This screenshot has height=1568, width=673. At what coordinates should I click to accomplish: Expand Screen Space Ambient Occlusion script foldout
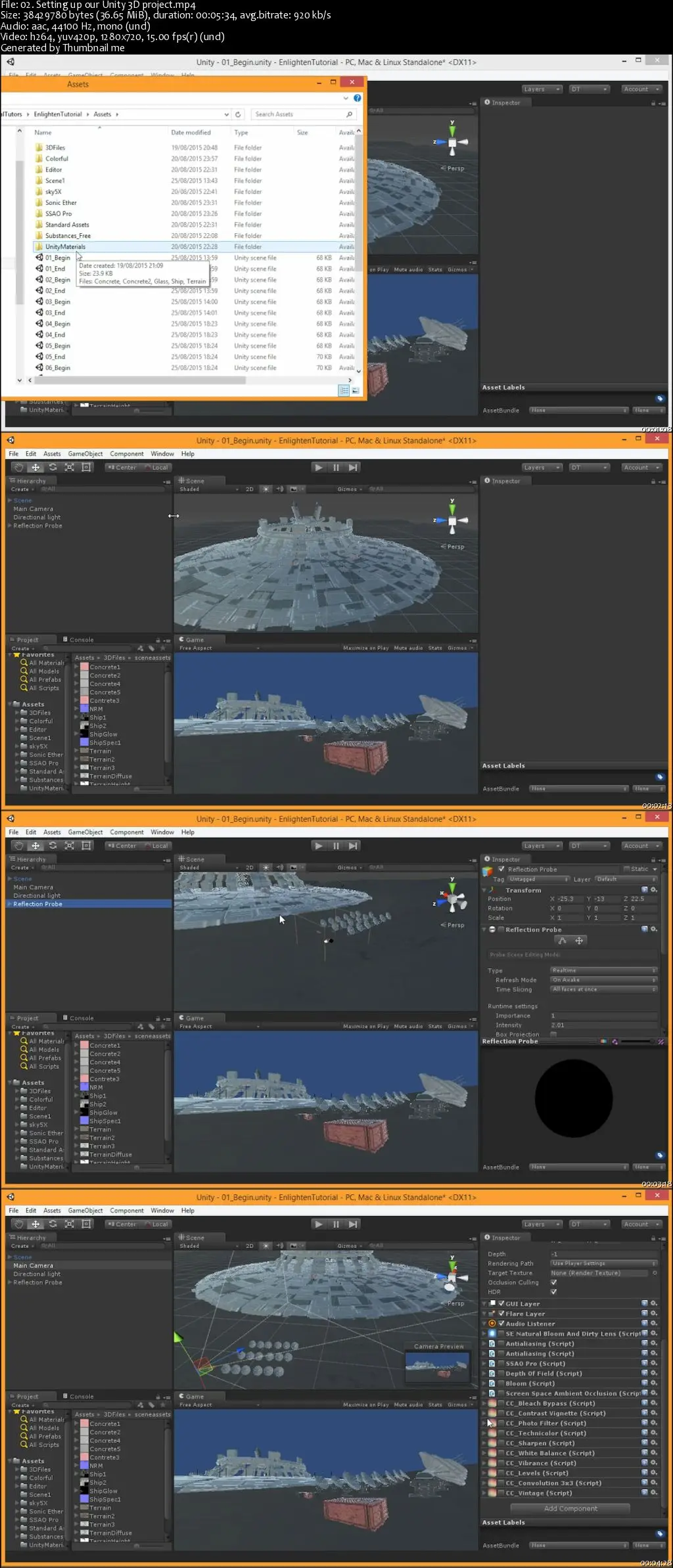click(485, 1393)
